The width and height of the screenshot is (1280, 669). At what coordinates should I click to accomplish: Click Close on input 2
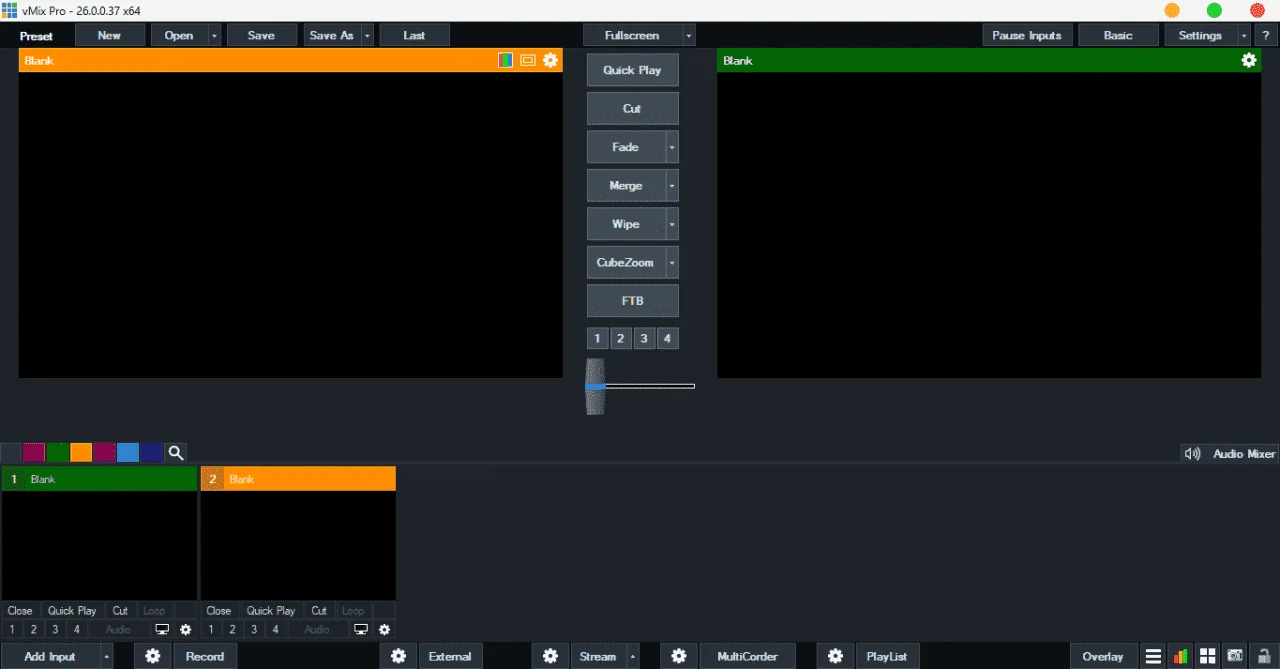coord(219,610)
